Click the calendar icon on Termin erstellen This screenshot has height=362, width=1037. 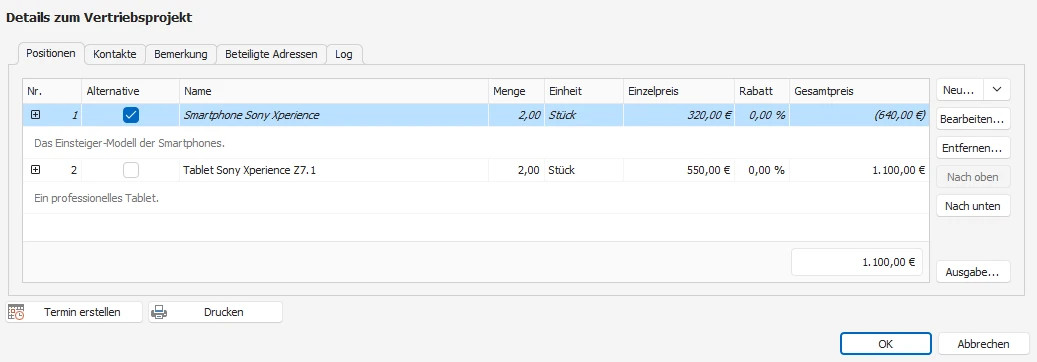17,312
